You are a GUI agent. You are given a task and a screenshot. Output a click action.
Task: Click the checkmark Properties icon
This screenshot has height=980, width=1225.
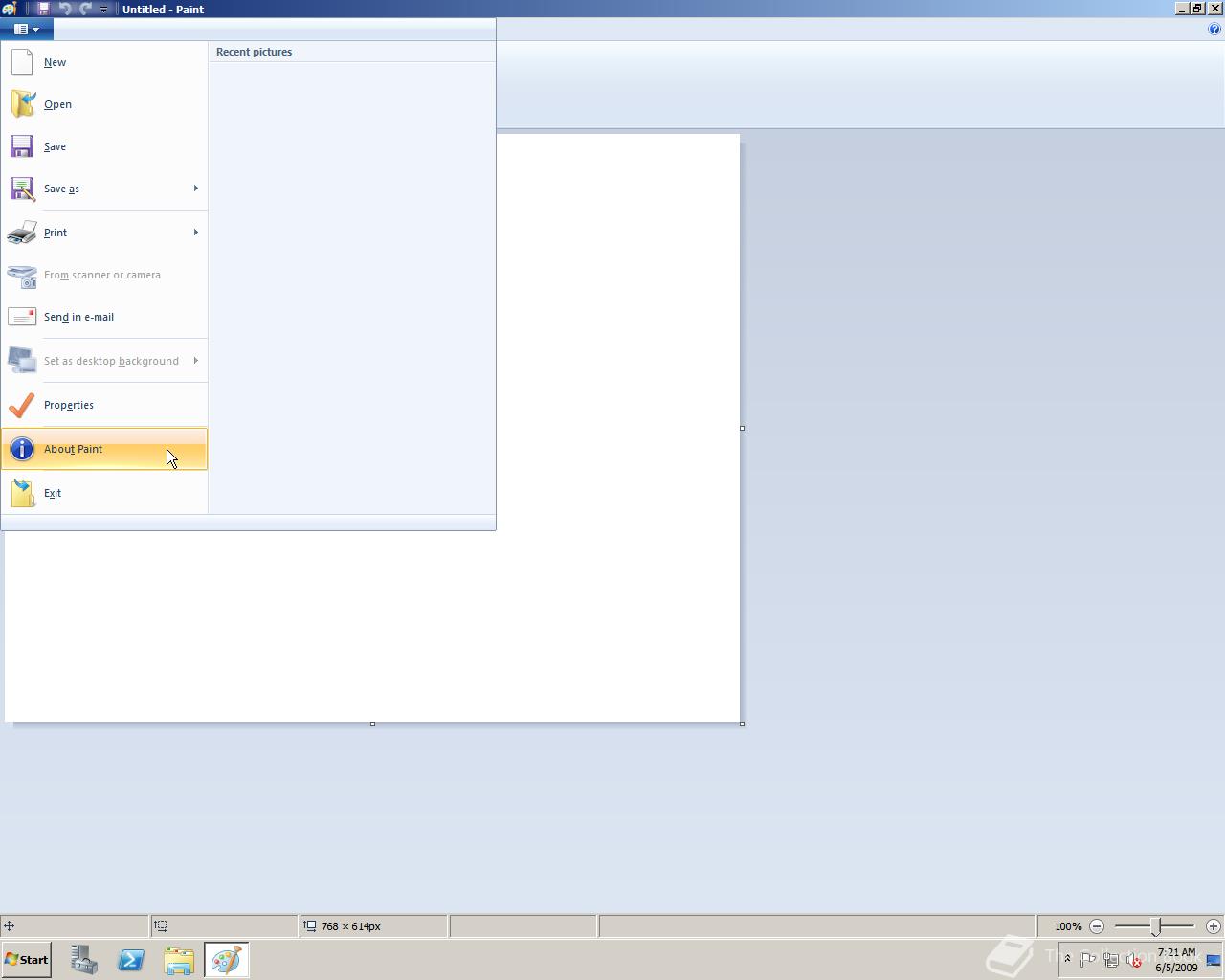click(22, 405)
